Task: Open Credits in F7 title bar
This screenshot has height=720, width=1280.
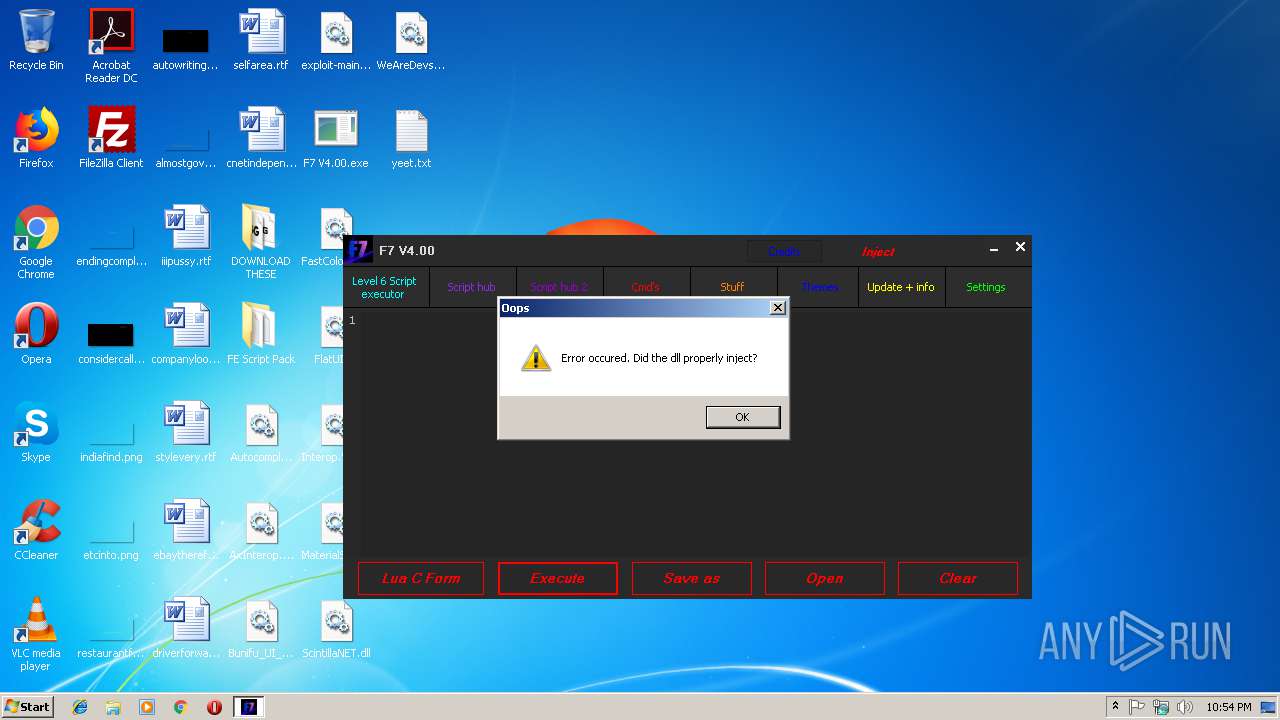Action: (x=784, y=251)
